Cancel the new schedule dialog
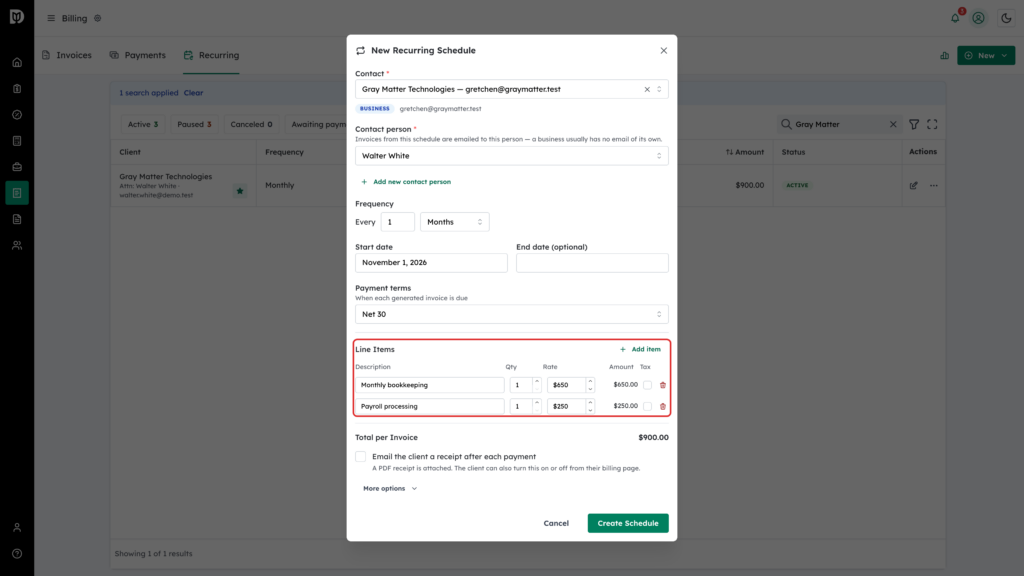Screen dimensions: 1024x576 (556, 523)
